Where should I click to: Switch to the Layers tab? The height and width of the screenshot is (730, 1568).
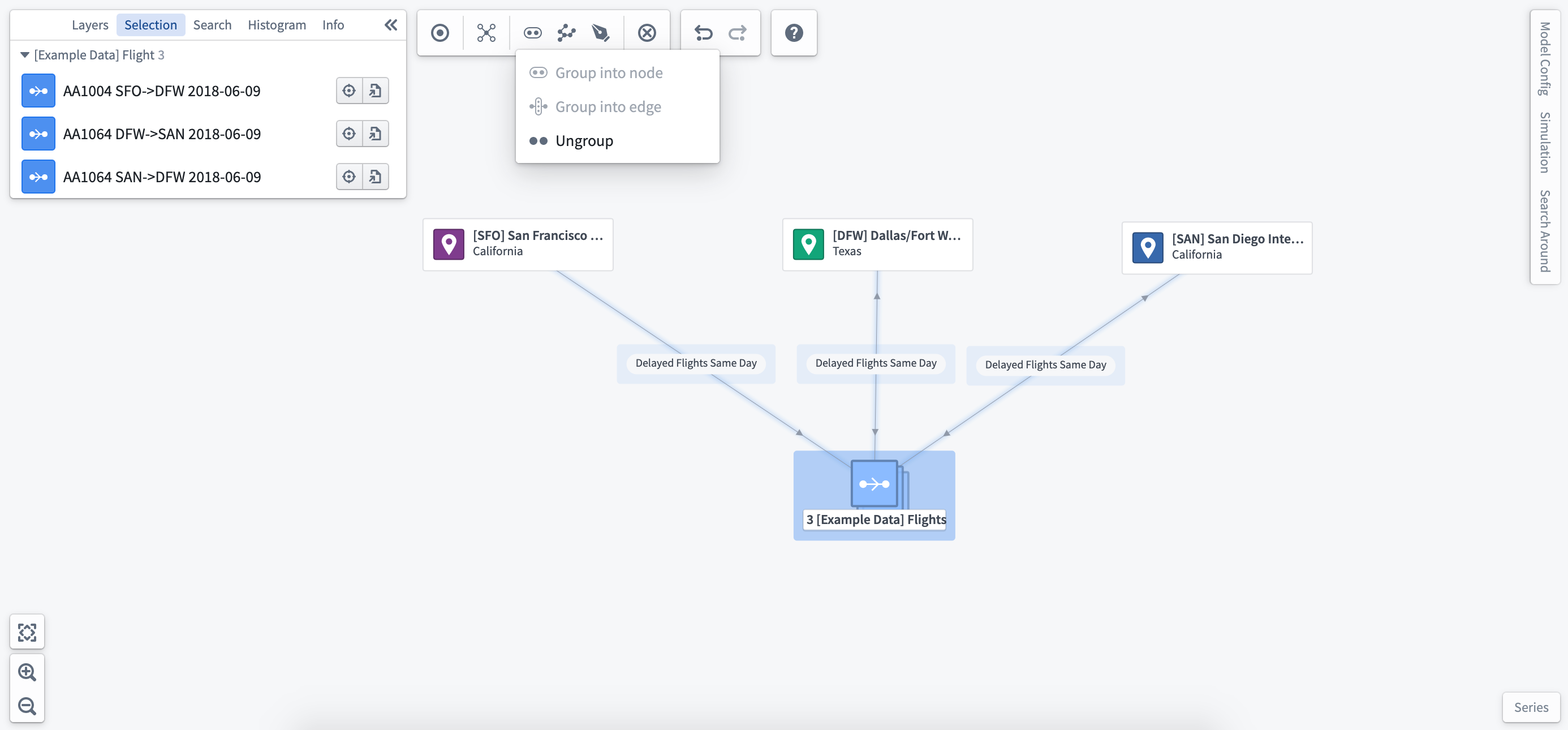click(90, 25)
